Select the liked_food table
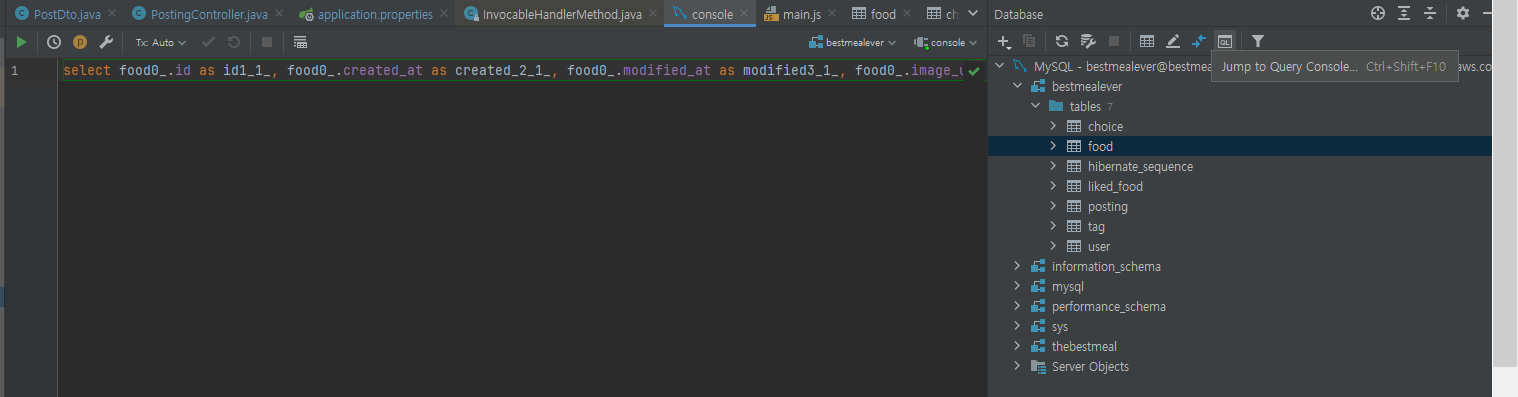Viewport: 1518px width, 397px height. click(1115, 187)
